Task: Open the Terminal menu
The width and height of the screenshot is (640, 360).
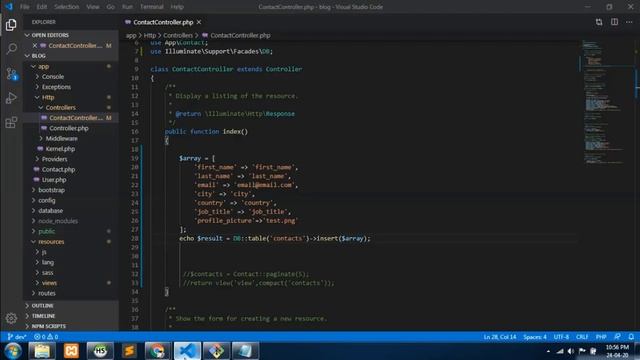Action: [x=151, y=7]
